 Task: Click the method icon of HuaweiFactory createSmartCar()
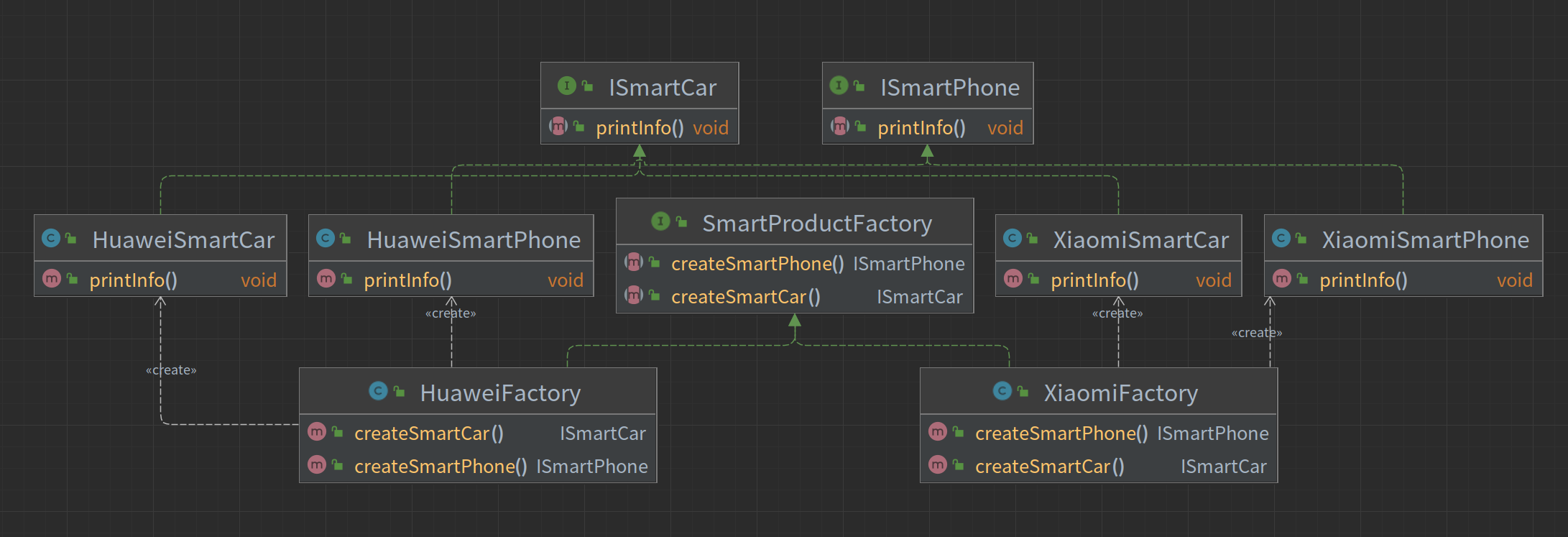[317, 431]
